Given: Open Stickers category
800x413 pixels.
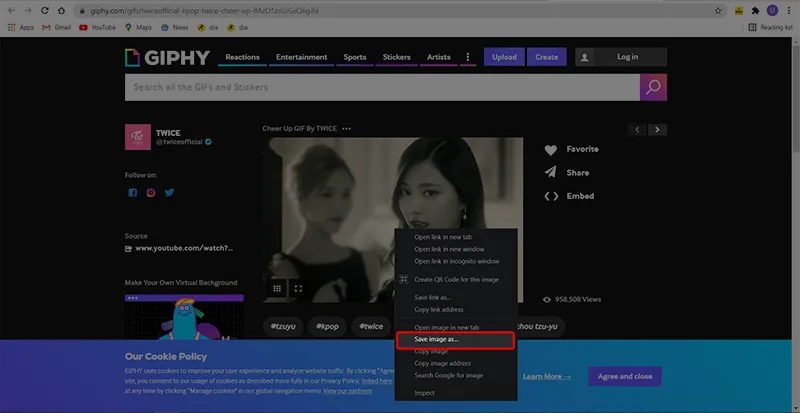Looking at the screenshot, I should click(x=396, y=57).
